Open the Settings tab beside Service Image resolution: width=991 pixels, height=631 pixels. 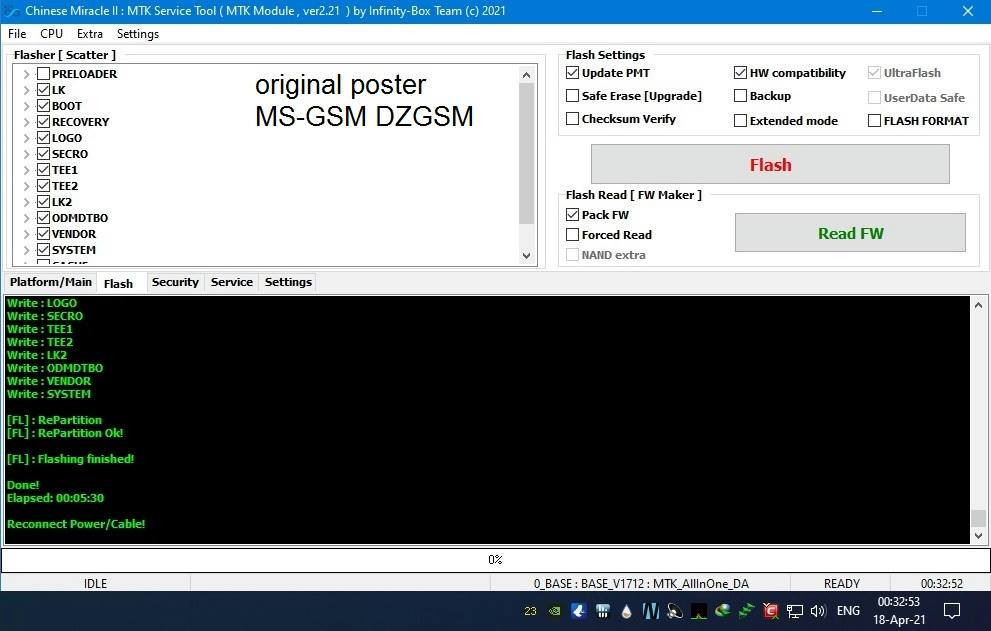288,282
